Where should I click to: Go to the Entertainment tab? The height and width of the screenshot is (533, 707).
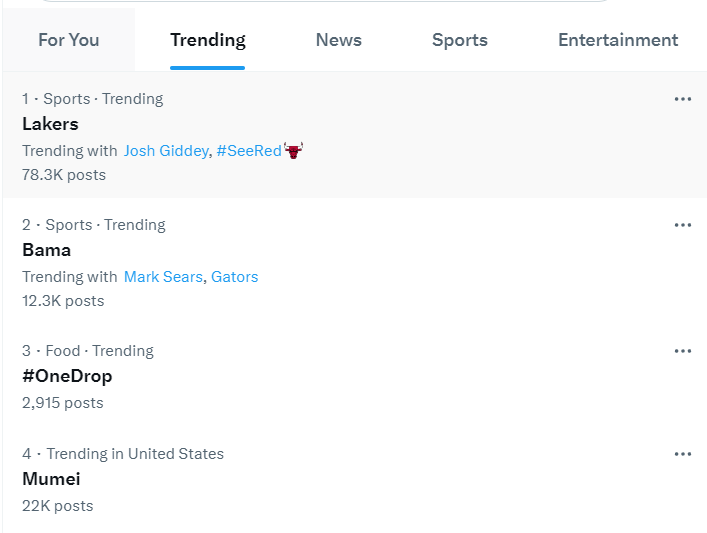pyautogui.click(x=618, y=40)
